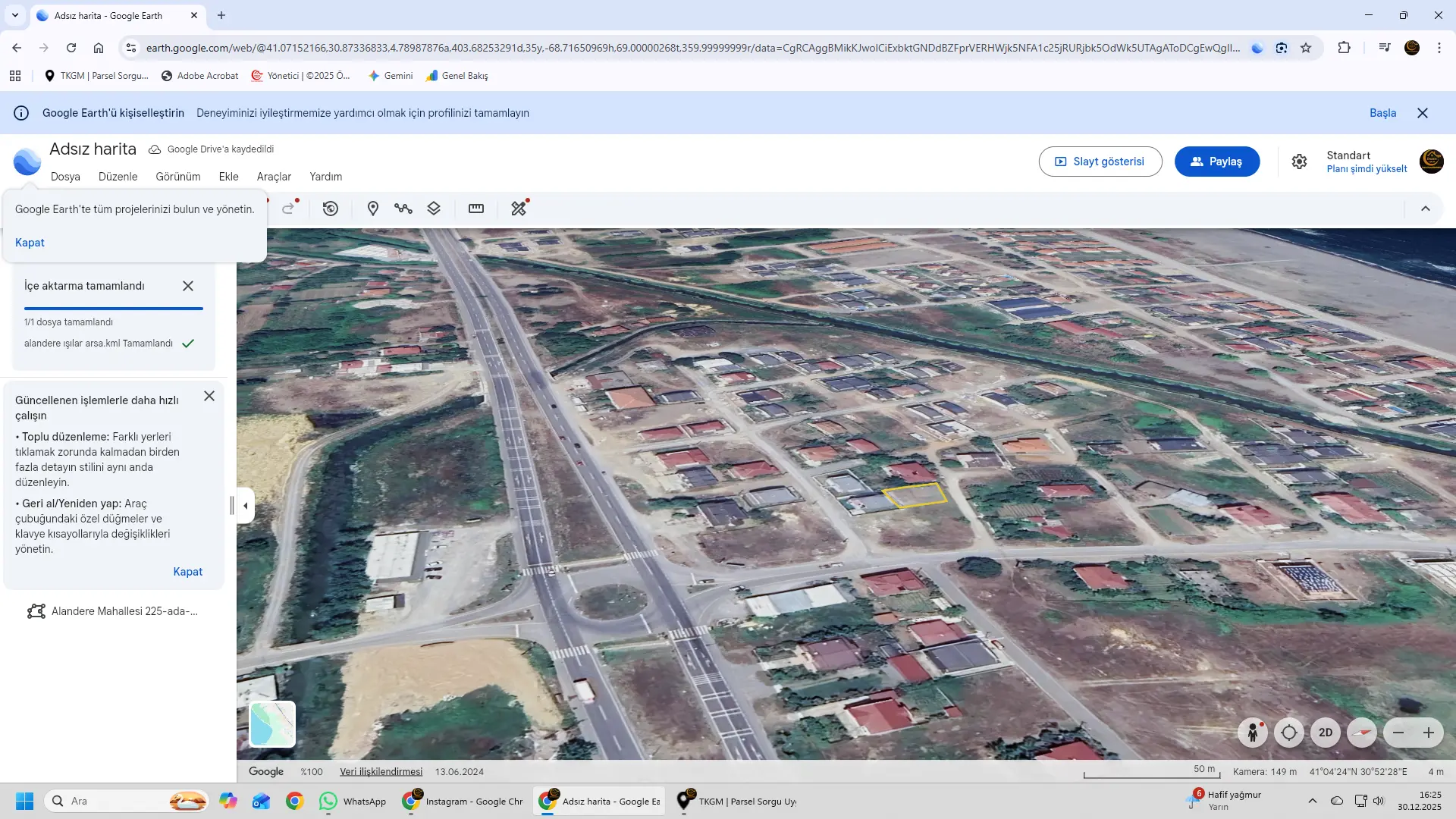Start Slayt gösterisi presentation
This screenshot has width=1456, height=819.
(1100, 162)
